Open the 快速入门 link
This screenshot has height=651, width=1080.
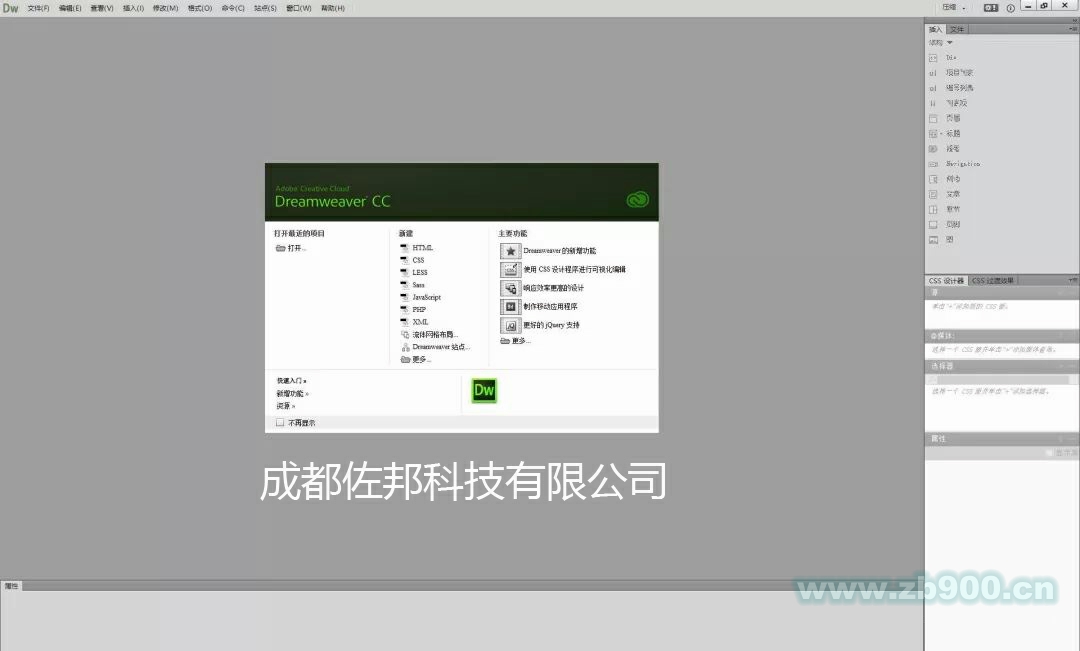[287, 381]
